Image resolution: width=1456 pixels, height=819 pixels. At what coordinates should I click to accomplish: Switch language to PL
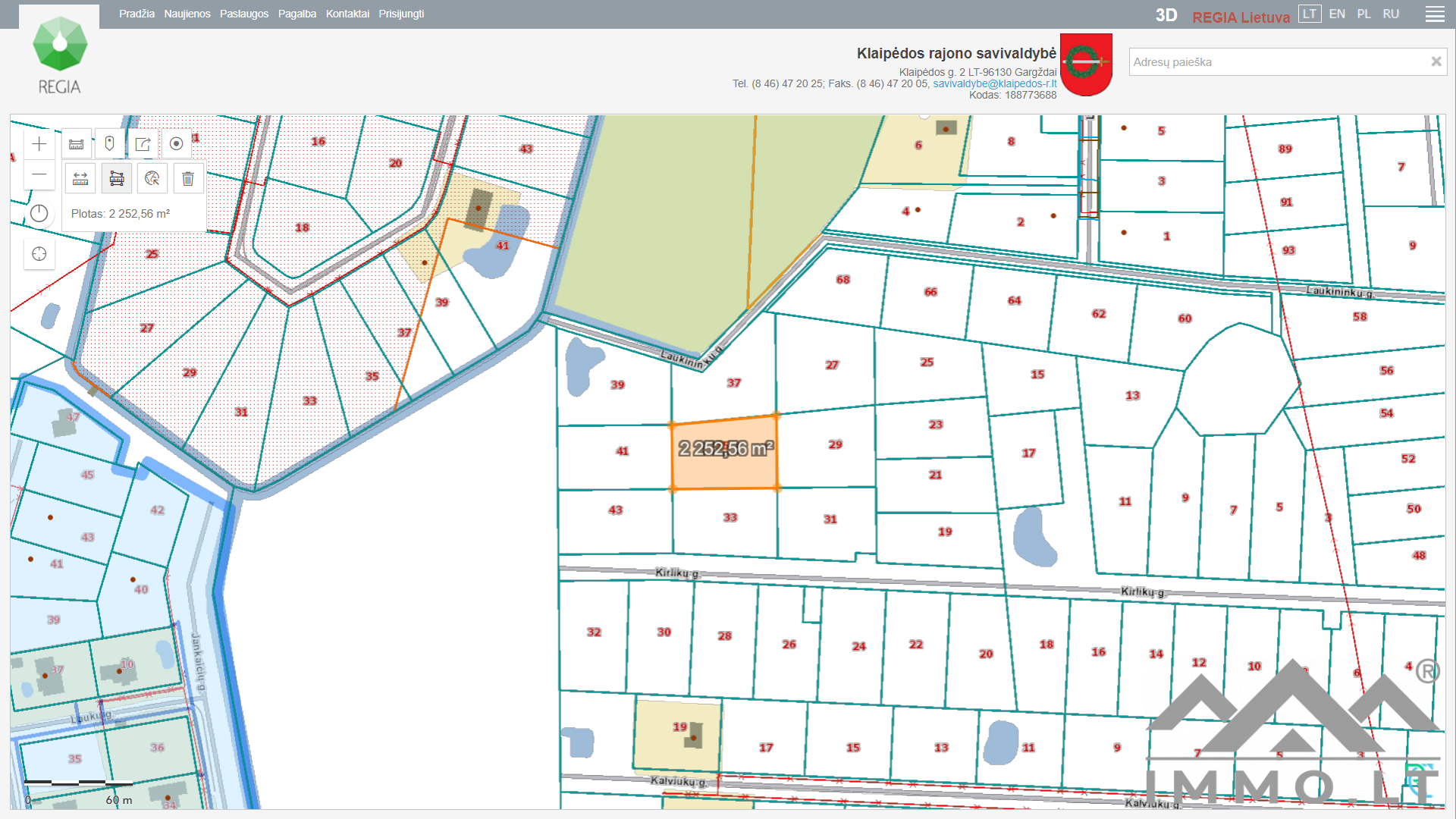1363,14
